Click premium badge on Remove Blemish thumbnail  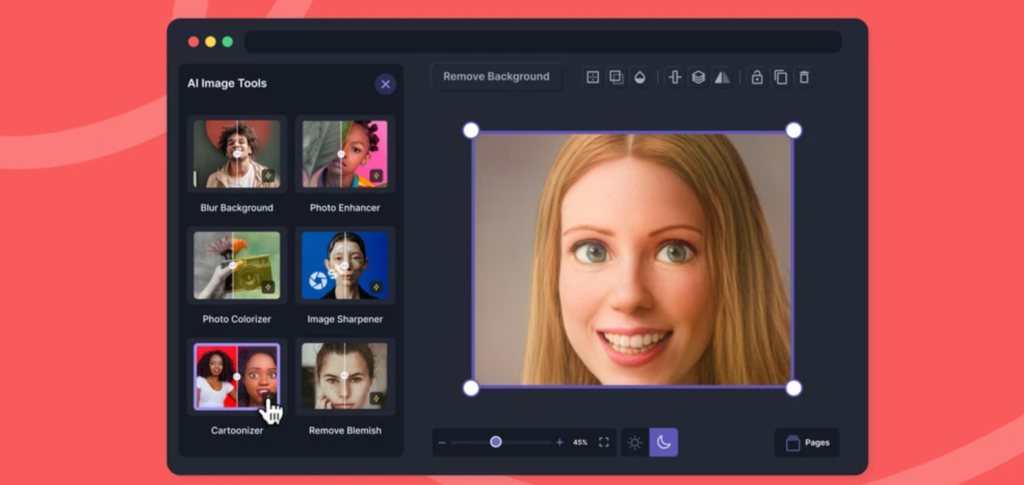pos(376,398)
